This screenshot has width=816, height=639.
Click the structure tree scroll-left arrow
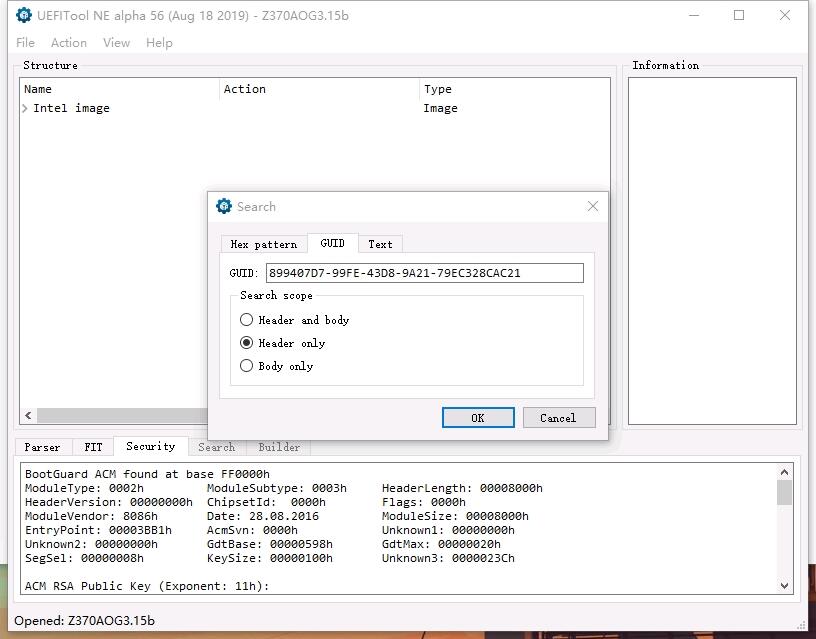point(29,415)
